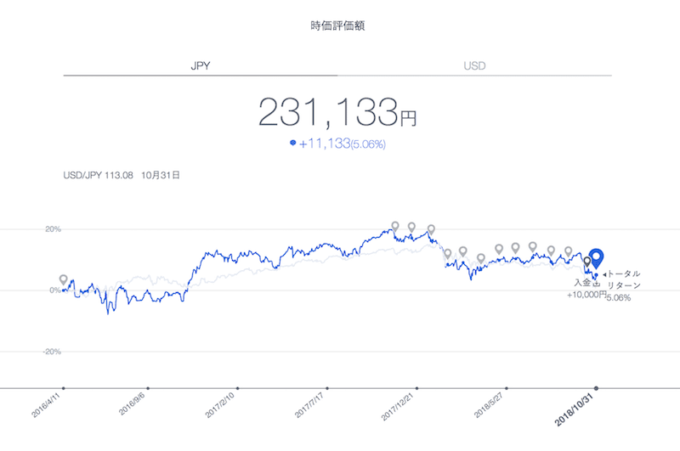Select timeline dot for 2017/2/10
Image resolution: width=680 pixels, height=451 pixels.
coord(238,388)
